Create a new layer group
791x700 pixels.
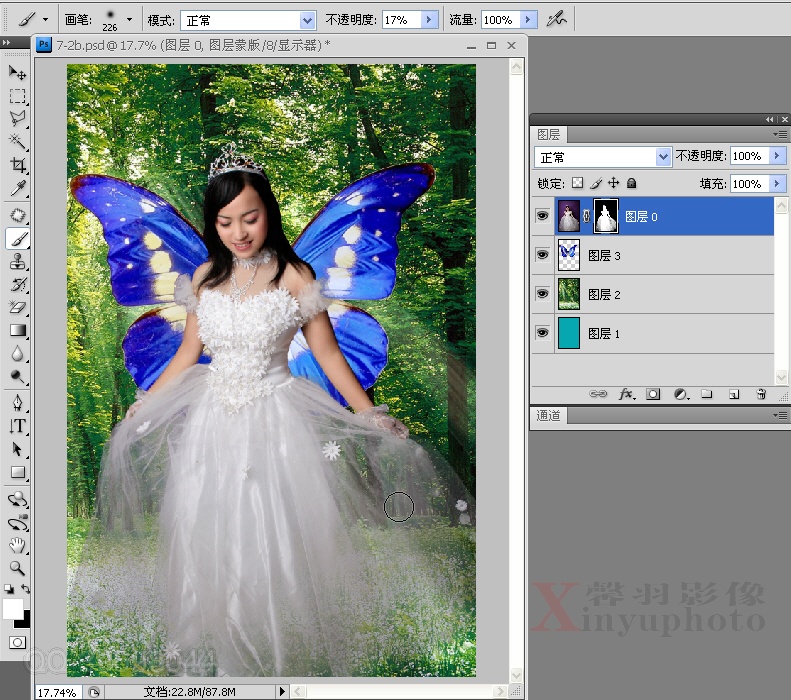pos(707,394)
